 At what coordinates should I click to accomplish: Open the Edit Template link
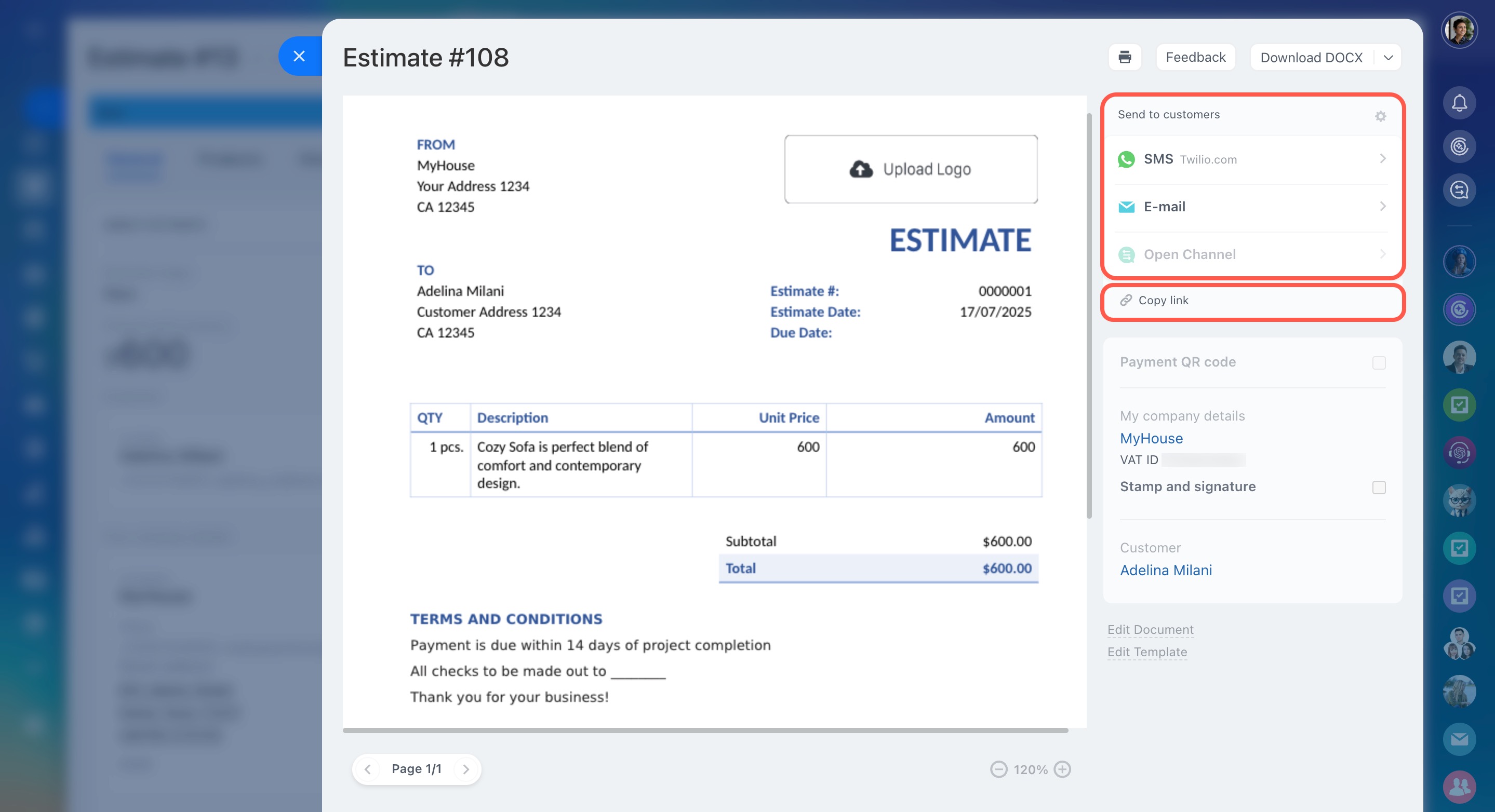pyautogui.click(x=1147, y=652)
